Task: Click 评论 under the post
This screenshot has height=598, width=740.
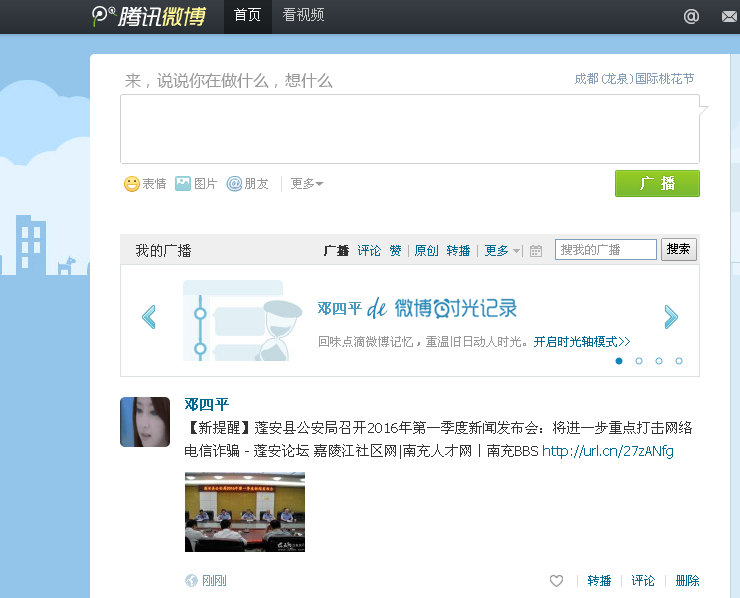Action: click(x=643, y=581)
